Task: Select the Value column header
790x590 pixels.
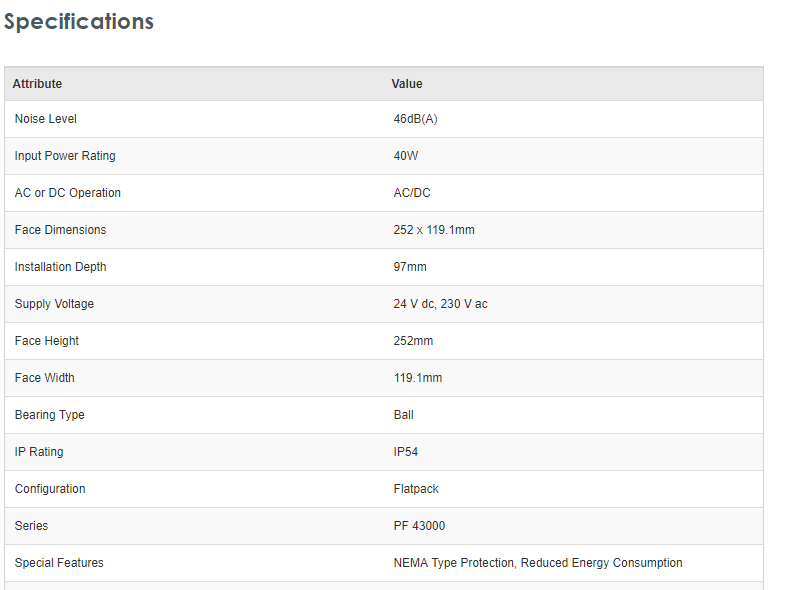Action: tap(407, 84)
